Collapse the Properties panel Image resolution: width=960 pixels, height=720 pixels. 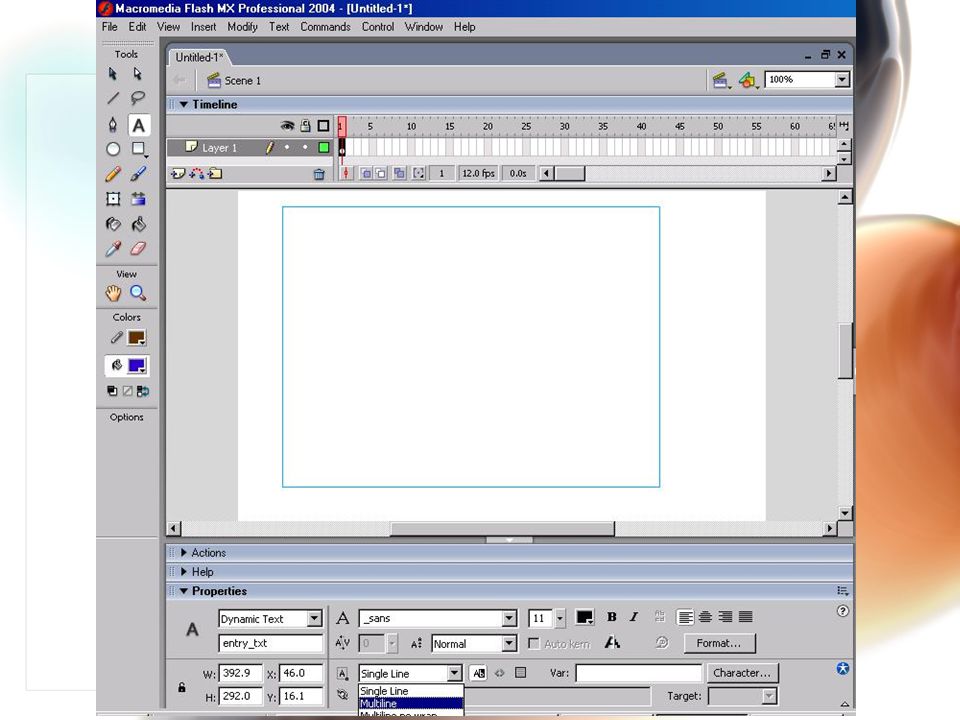pos(184,591)
